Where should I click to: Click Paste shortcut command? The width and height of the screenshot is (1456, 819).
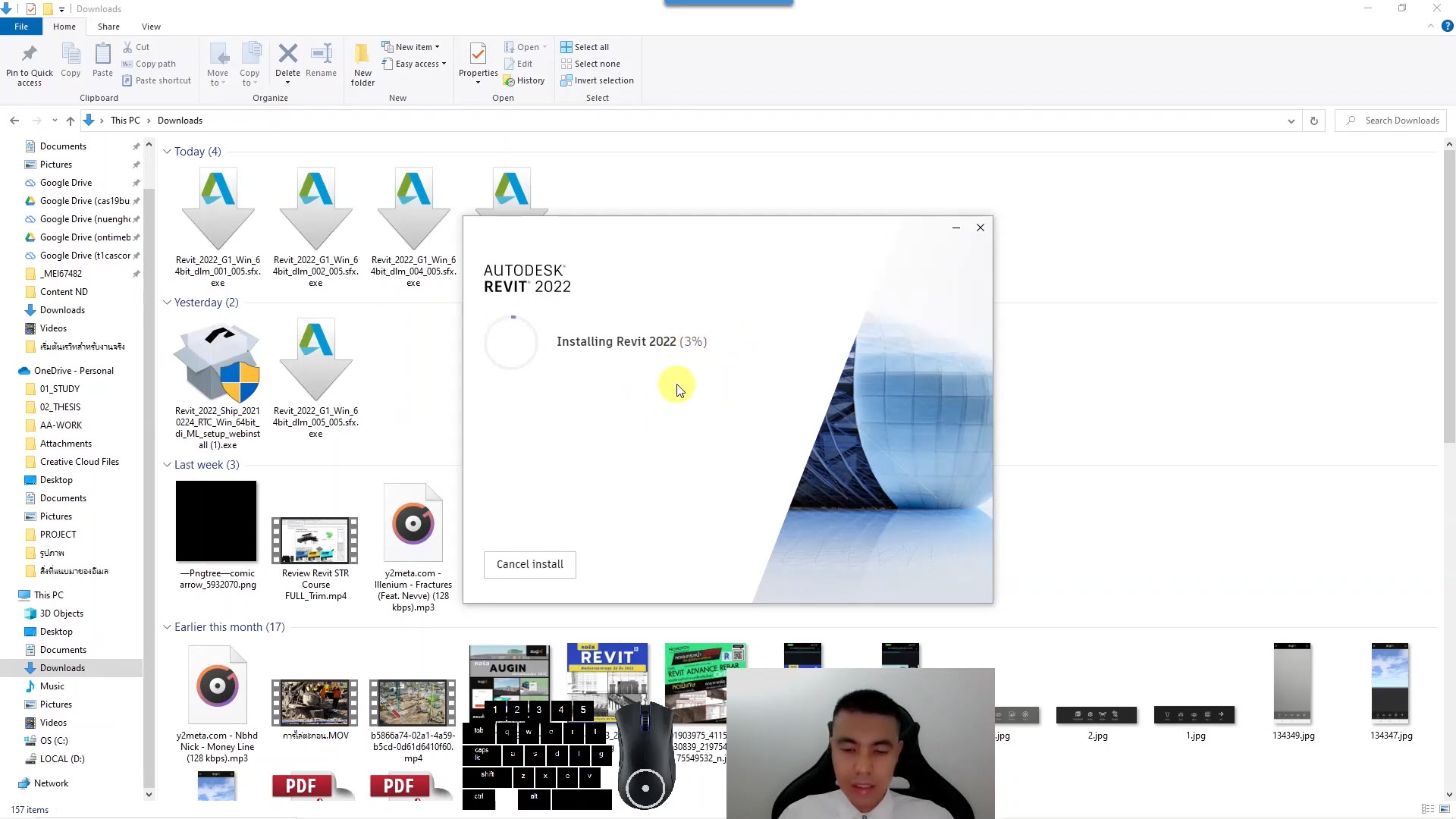pyautogui.click(x=157, y=80)
